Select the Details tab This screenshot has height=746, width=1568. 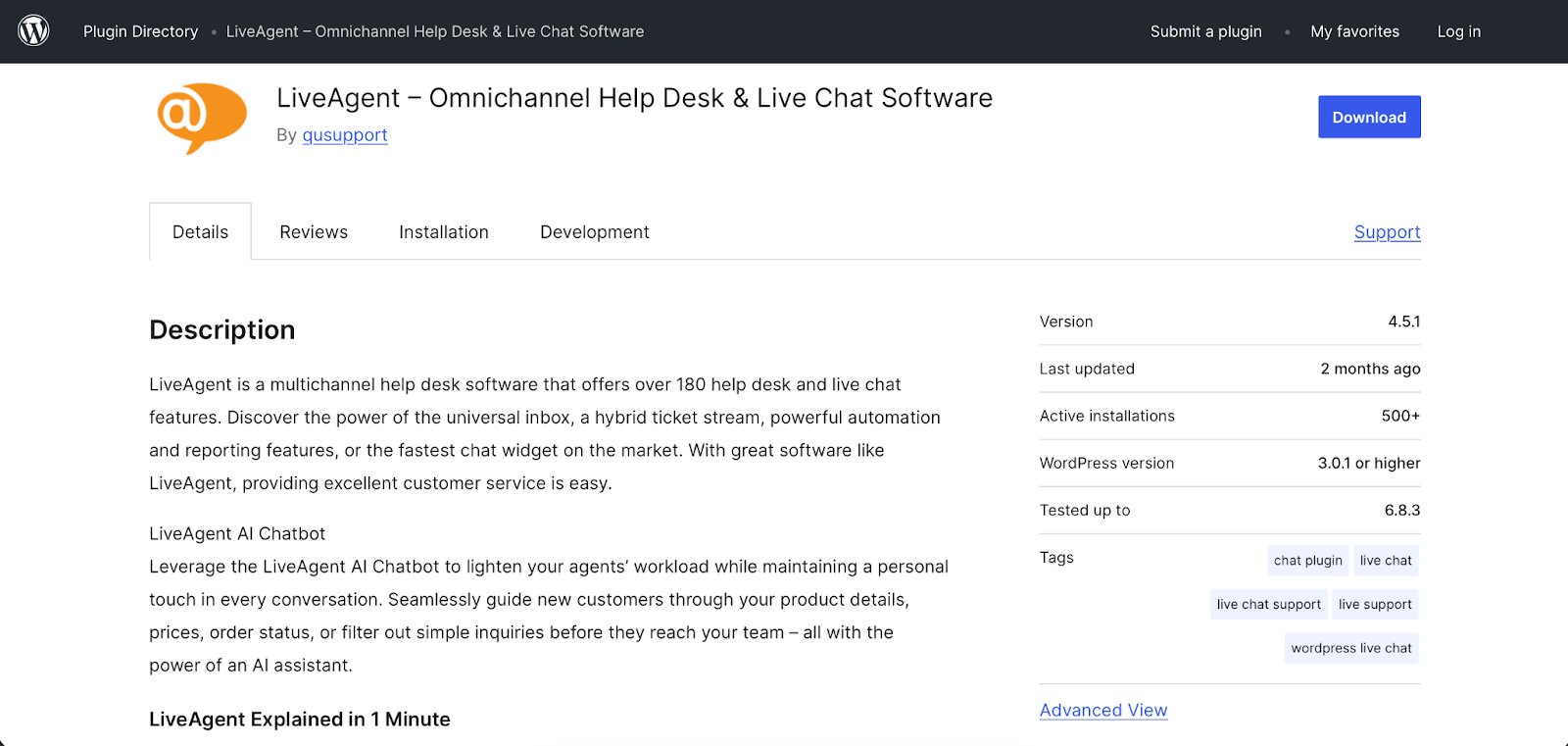[200, 231]
